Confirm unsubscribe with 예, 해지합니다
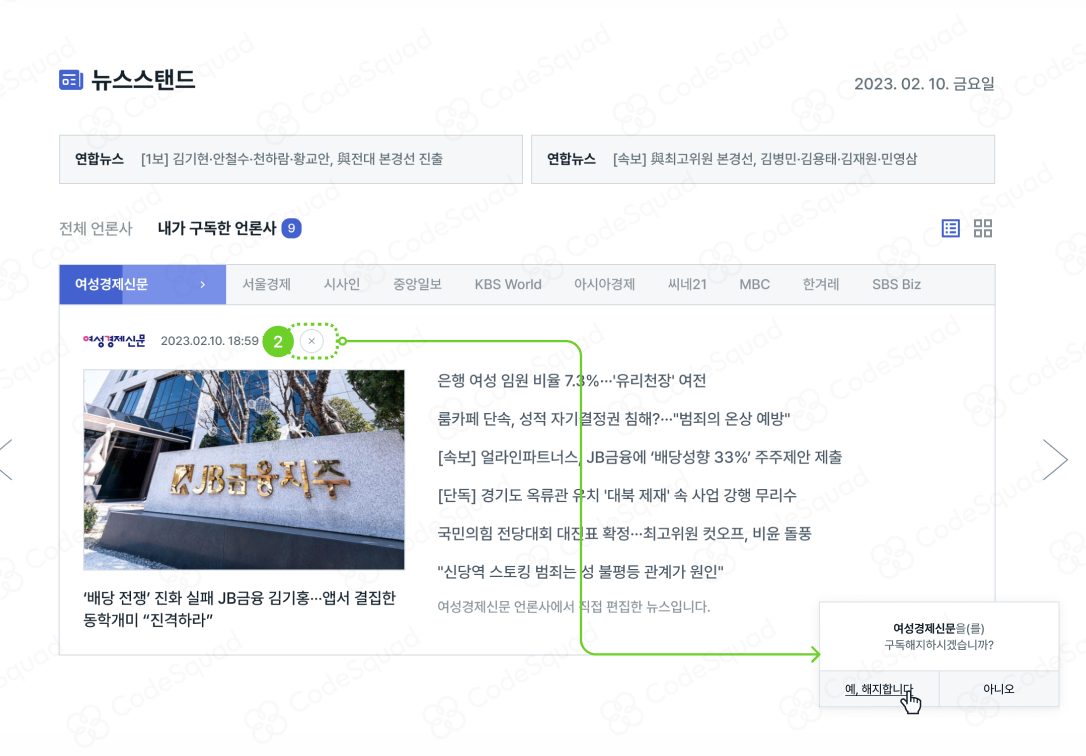This screenshot has width=1086, height=756. click(879, 689)
